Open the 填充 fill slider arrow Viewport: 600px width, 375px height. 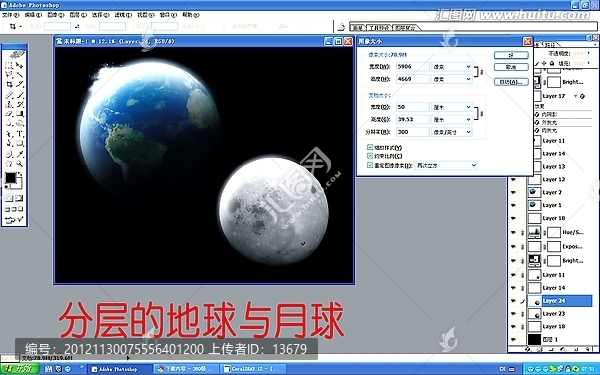[x=589, y=63]
